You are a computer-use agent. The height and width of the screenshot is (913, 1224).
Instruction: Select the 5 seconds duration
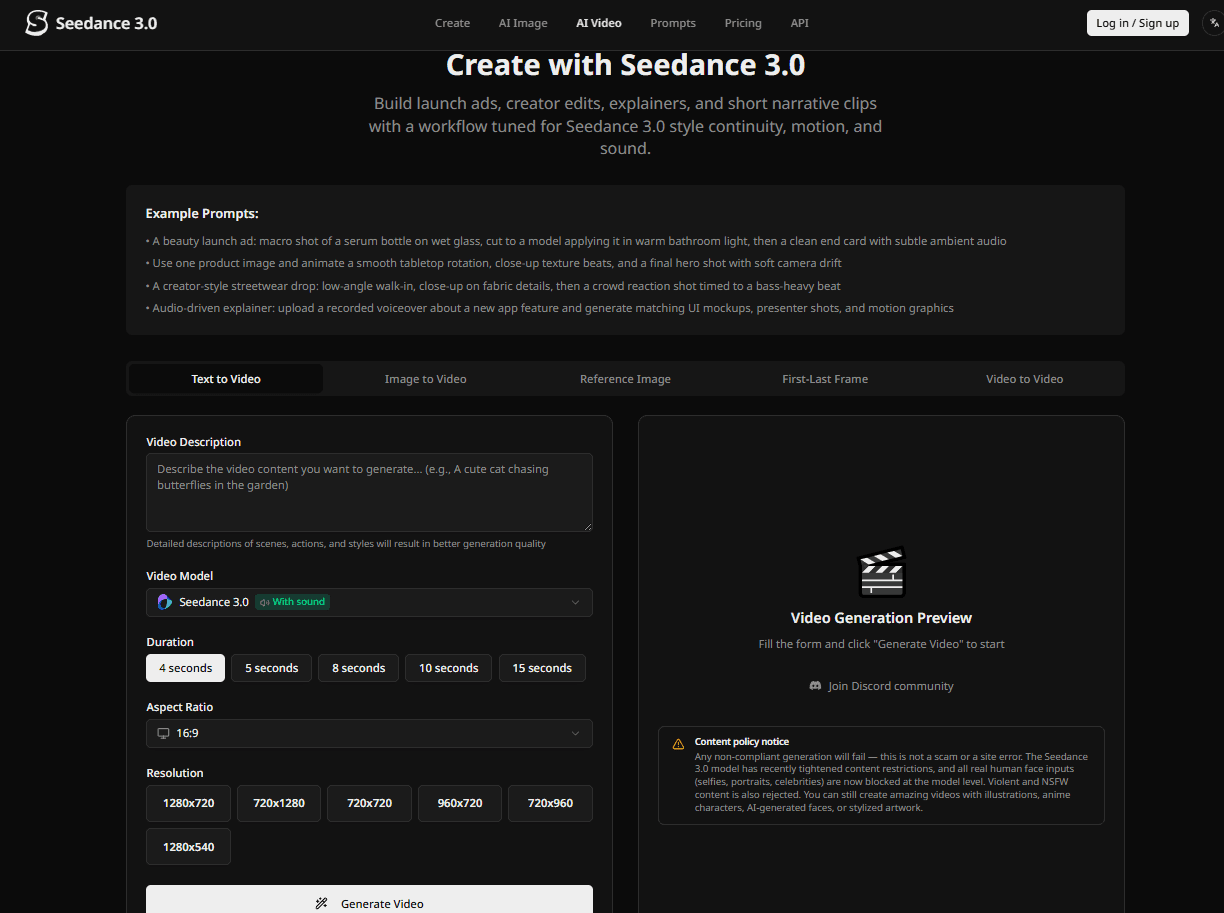click(272, 668)
